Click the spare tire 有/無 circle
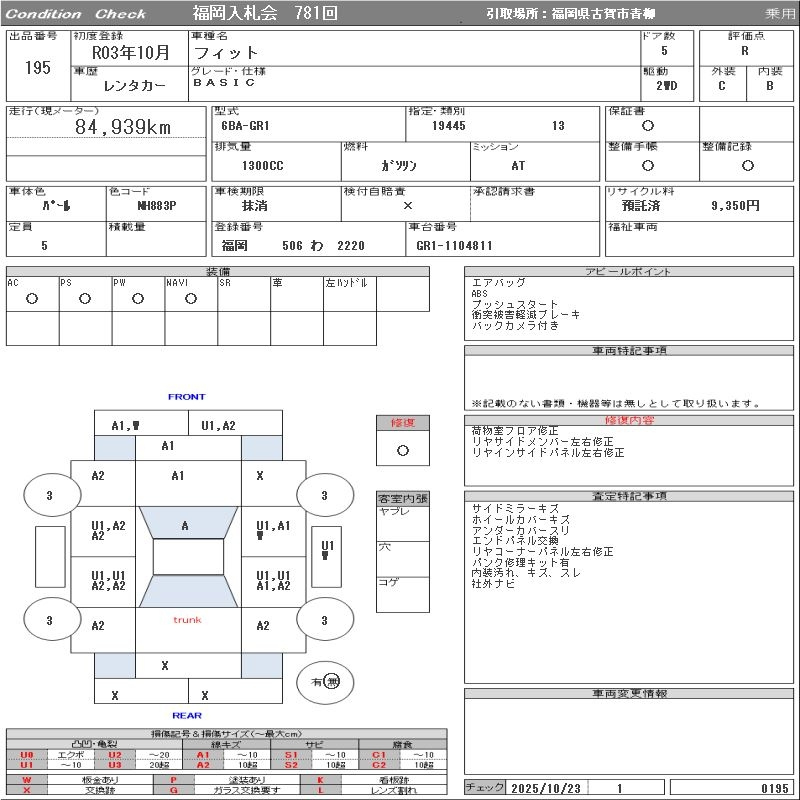This screenshot has width=800, height=800. pos(325,681)
